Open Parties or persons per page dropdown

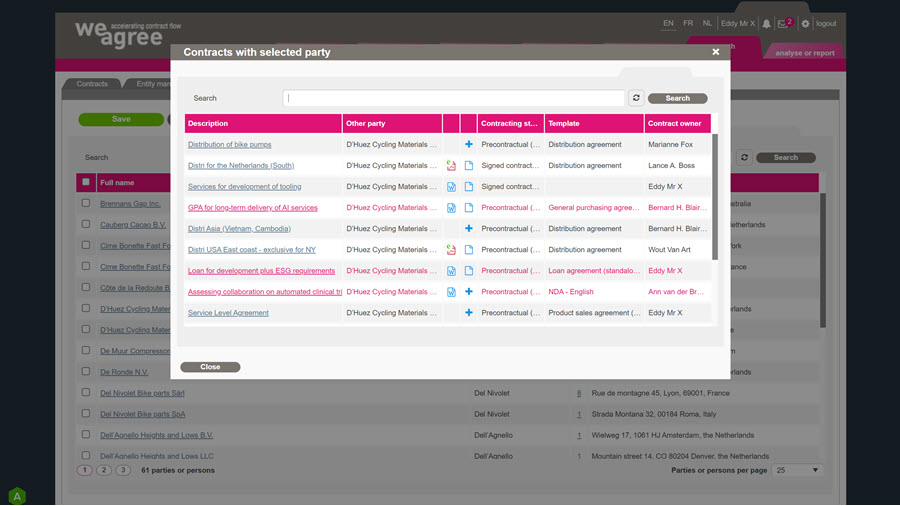point(797,470)
